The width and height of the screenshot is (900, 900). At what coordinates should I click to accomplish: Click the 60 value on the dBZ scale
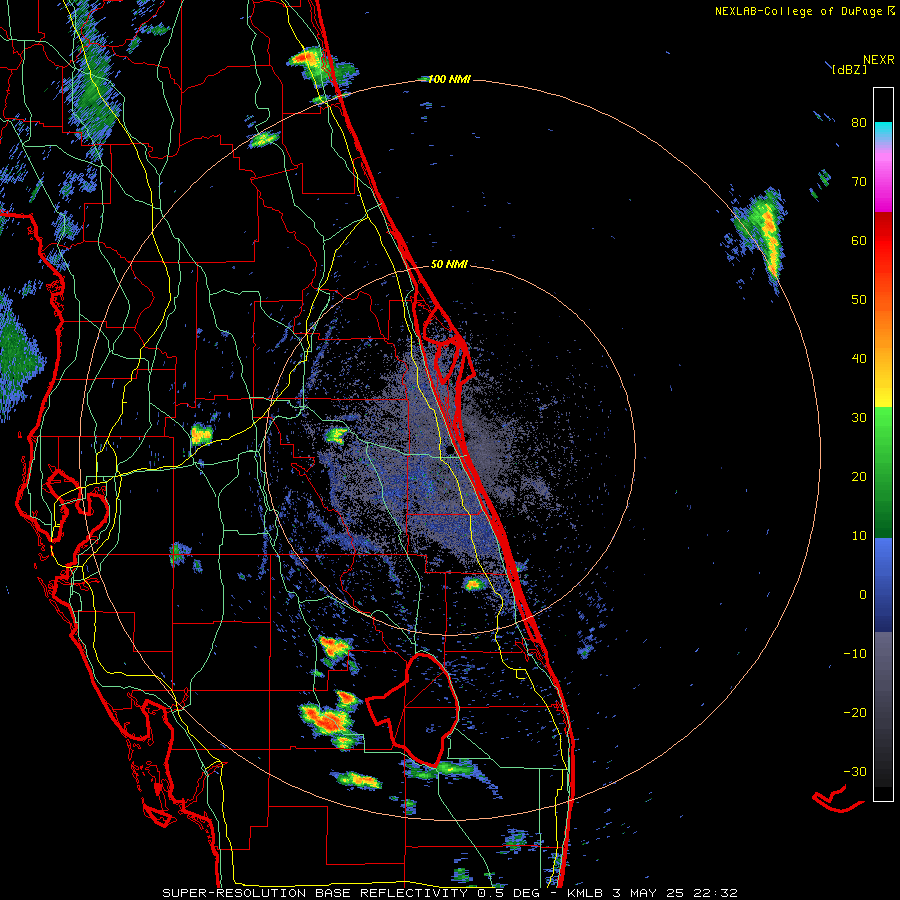[859, 240]
